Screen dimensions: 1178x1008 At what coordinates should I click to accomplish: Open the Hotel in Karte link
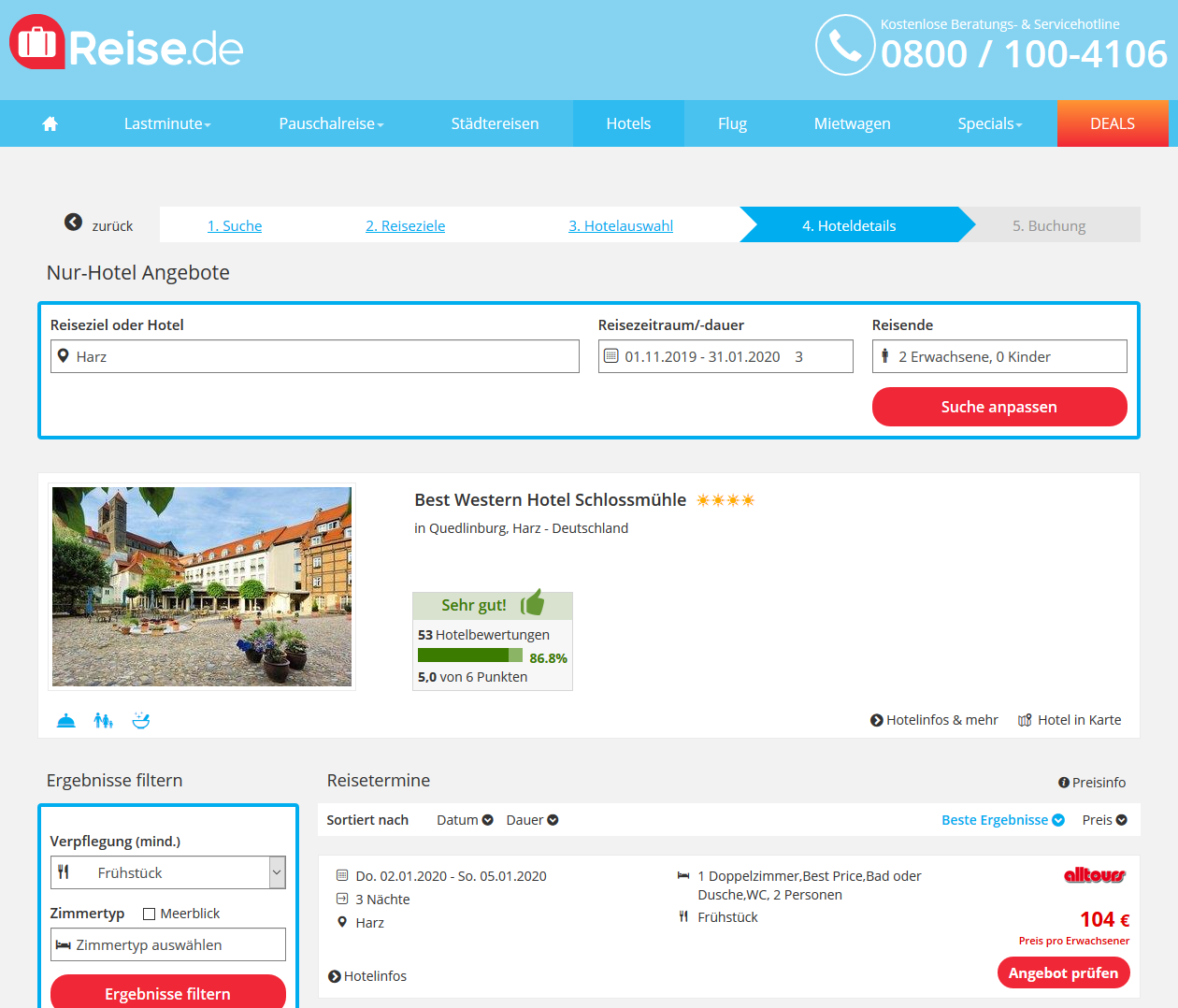click(1070, 720)
